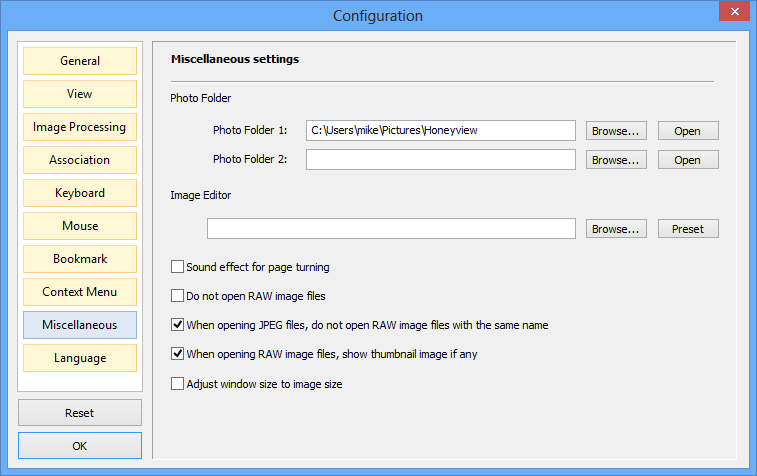
Task: Enable sound effect for page turning
Action: [x=177, y=267]
